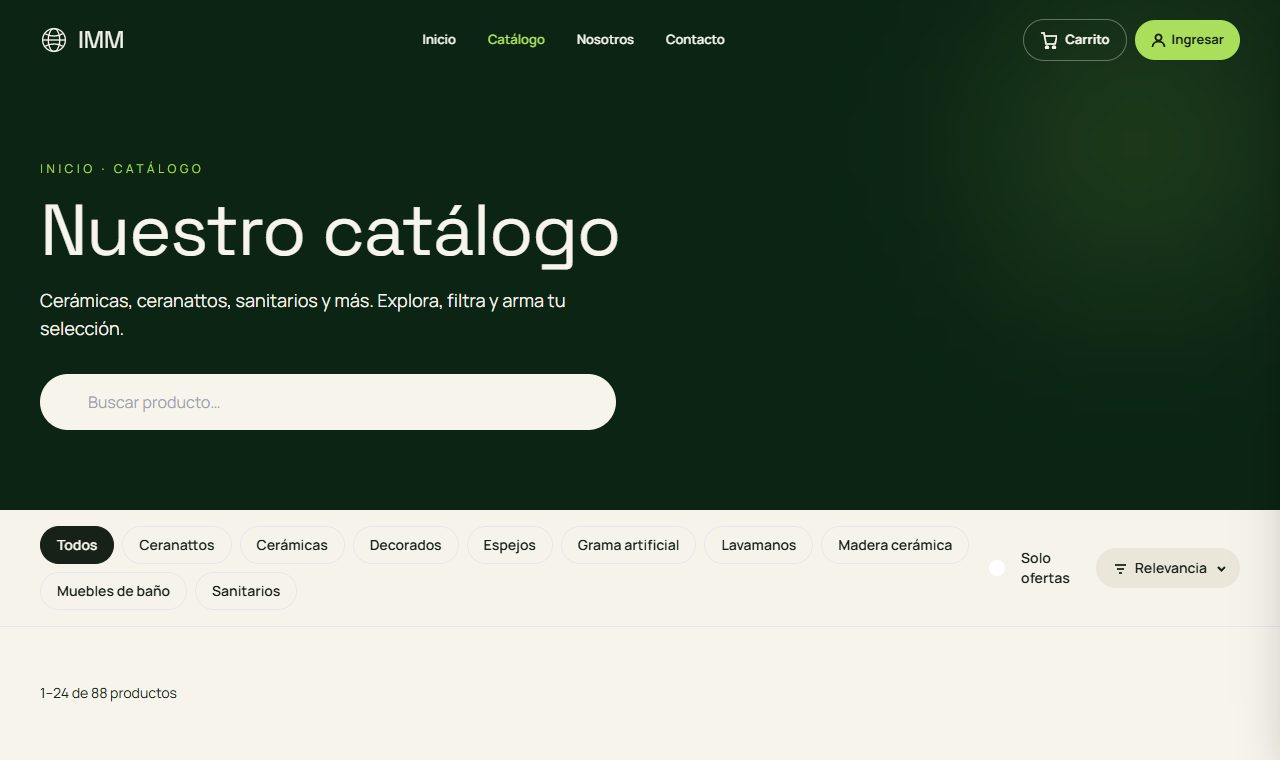This screenshot has height=760, width=1280.
Task: Focus the Buscar producto search field
Action: tap(328, 402)
